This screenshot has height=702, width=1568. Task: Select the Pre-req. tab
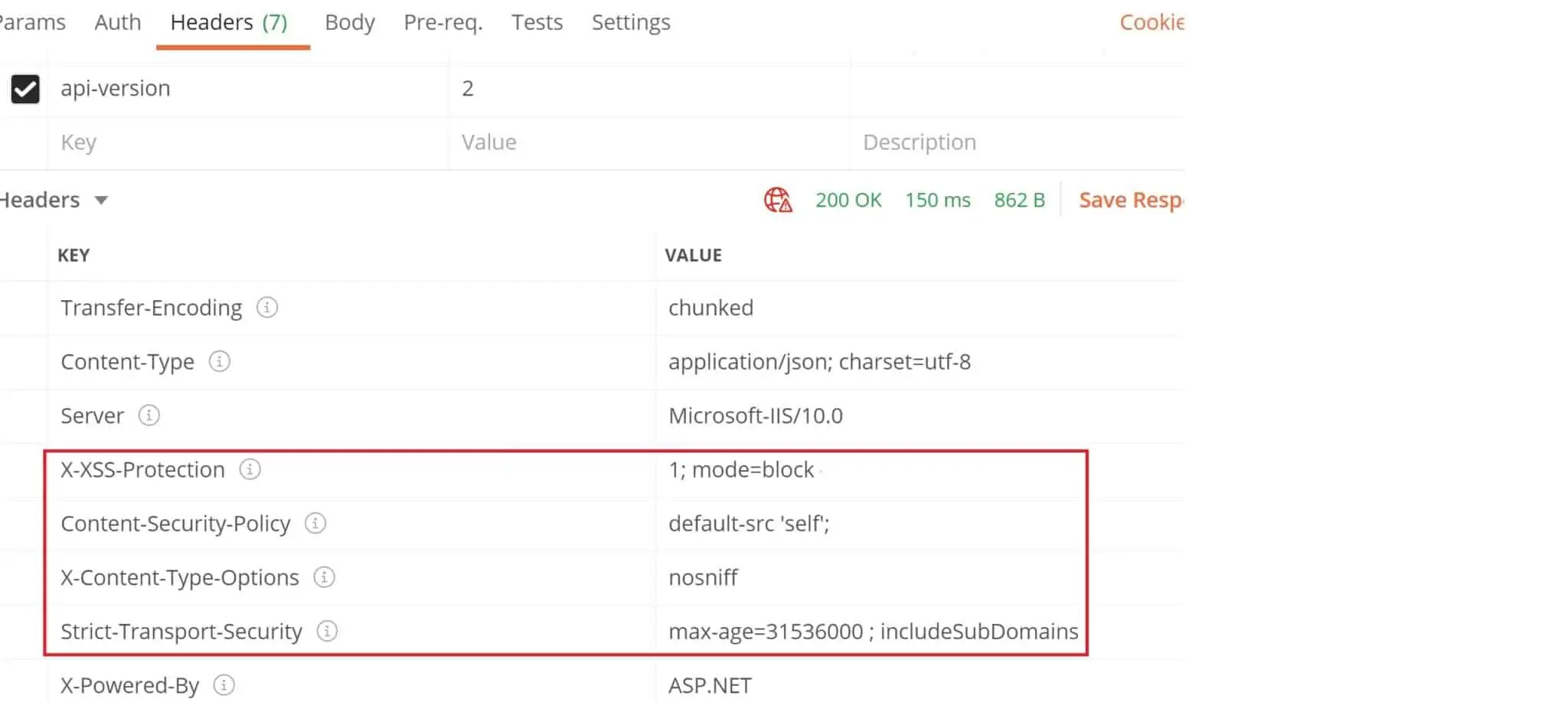tap(443, 22)
